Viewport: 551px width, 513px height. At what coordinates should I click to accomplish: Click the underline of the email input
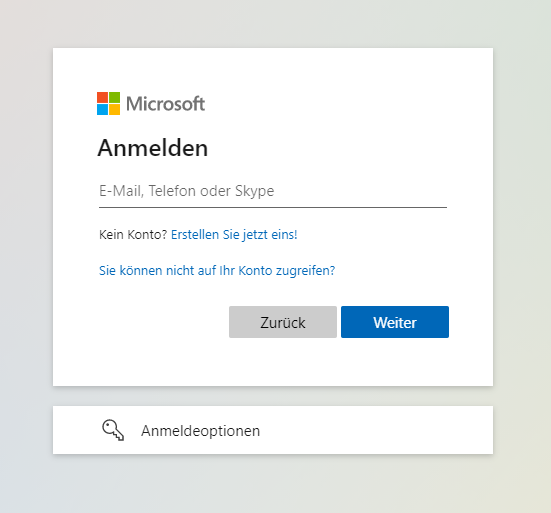coord(273,207)
